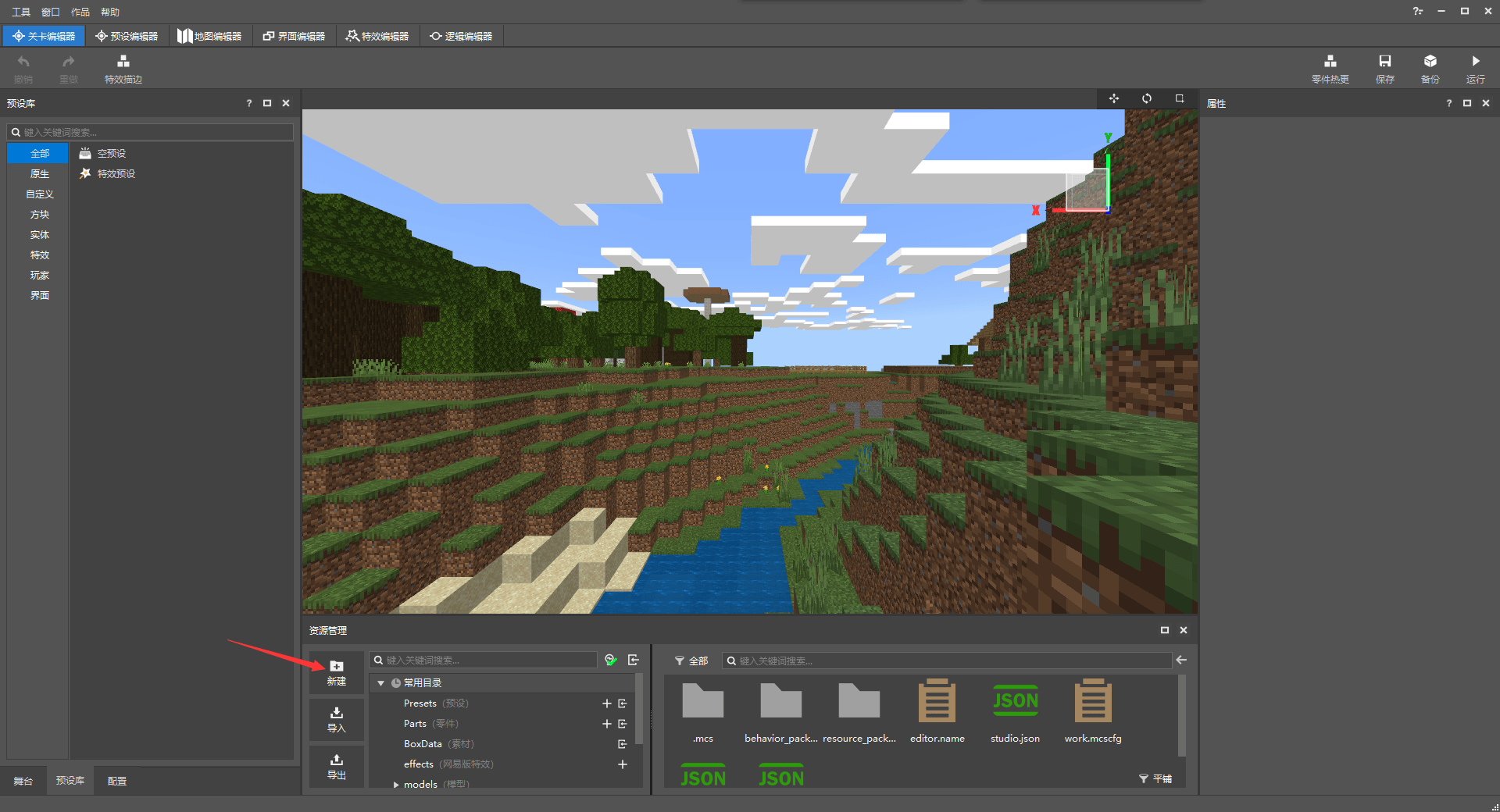The image size is (1500, 812).
Task: Click the 导入 import button
Action: point(337,719)
